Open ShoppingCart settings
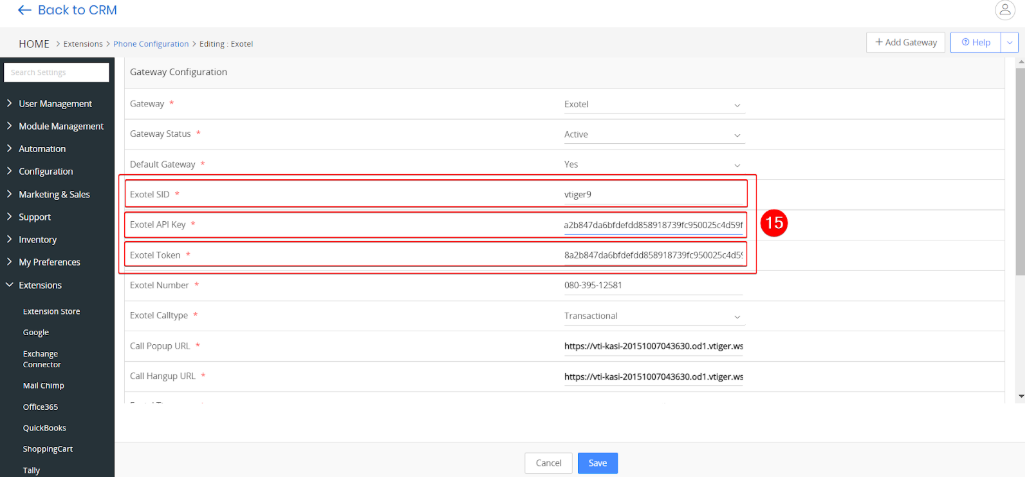Image resolution: width=1025 pixels, height=481 pixels. coord(48,449)
